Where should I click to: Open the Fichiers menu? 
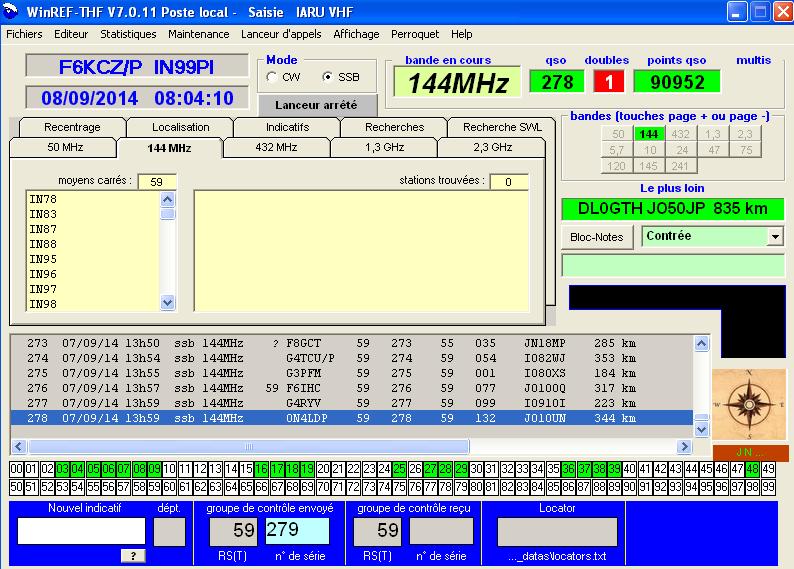coord(24,34)
